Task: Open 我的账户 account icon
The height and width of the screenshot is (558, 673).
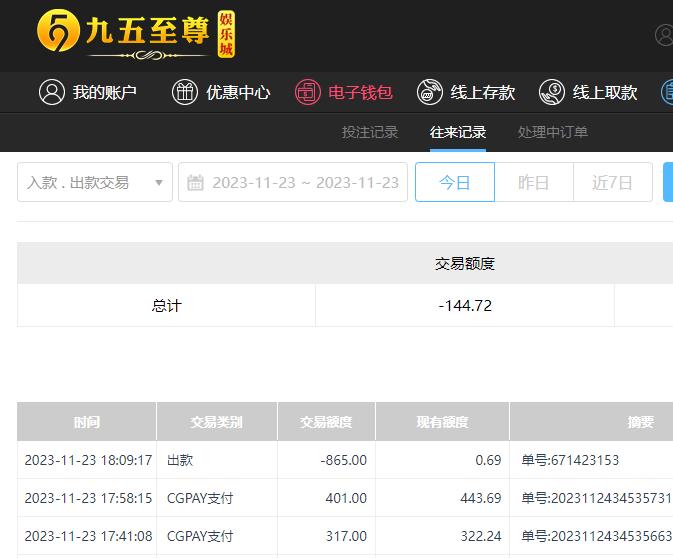Action: [x=52, y=92]
